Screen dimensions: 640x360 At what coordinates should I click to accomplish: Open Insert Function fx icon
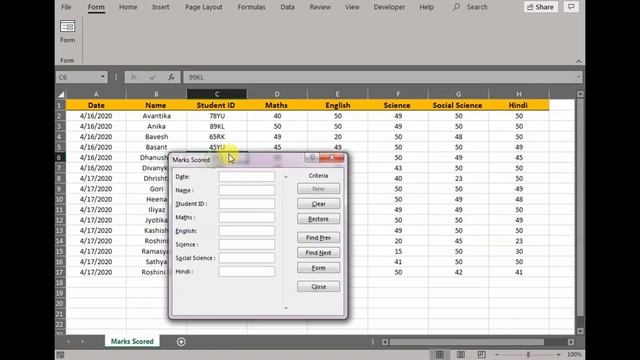[x=171, y=77]
